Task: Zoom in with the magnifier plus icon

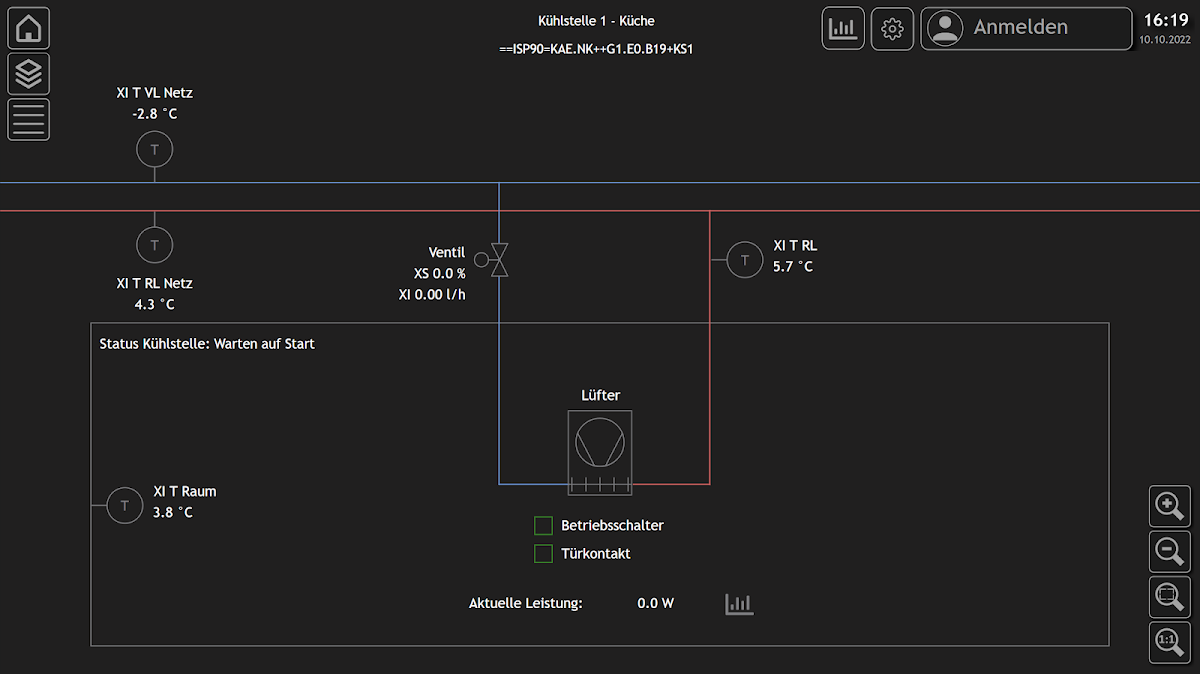Action: pos(1169,506)
